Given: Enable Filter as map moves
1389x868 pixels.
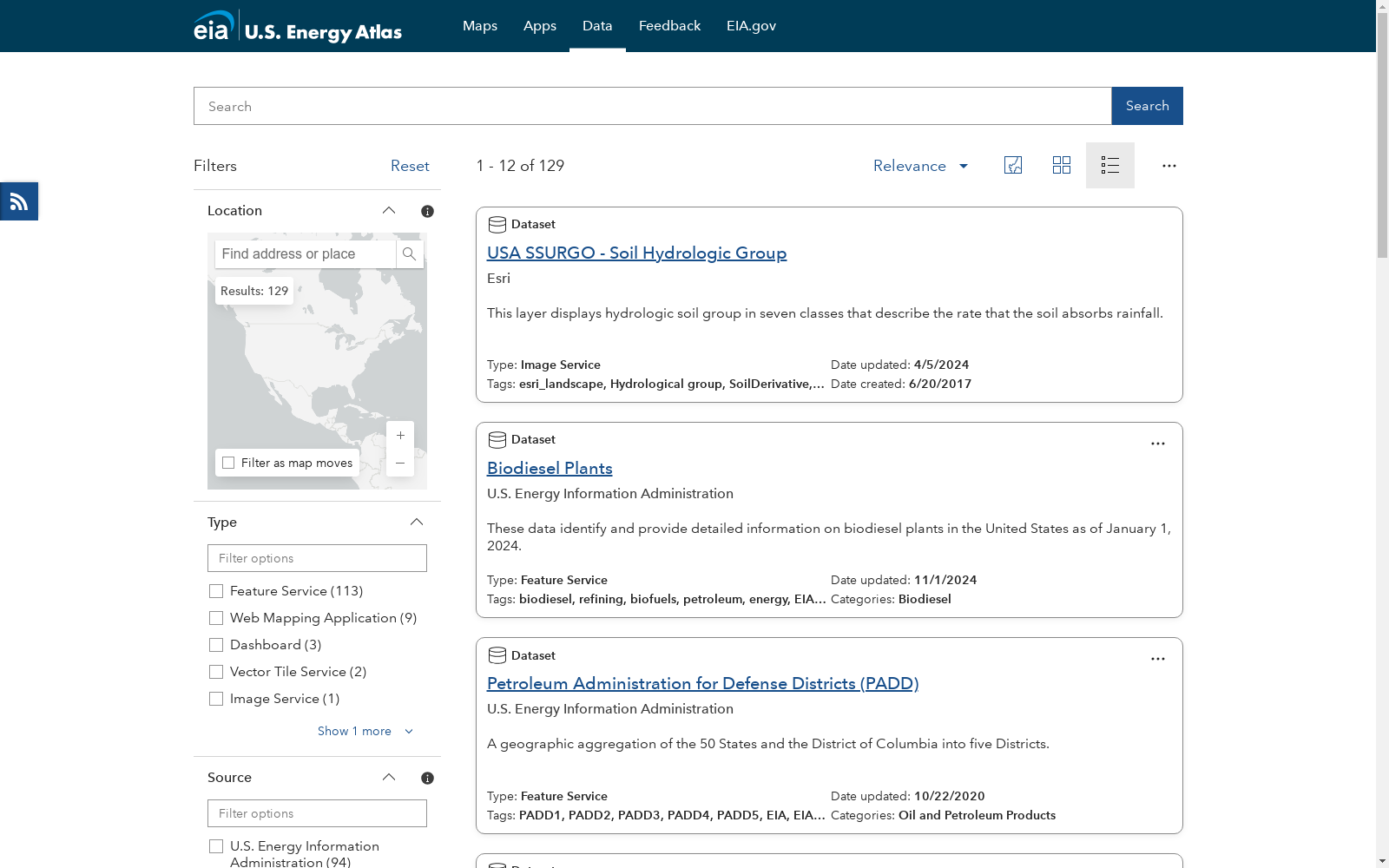Looking at the screenshot, I should click(228, 463).
